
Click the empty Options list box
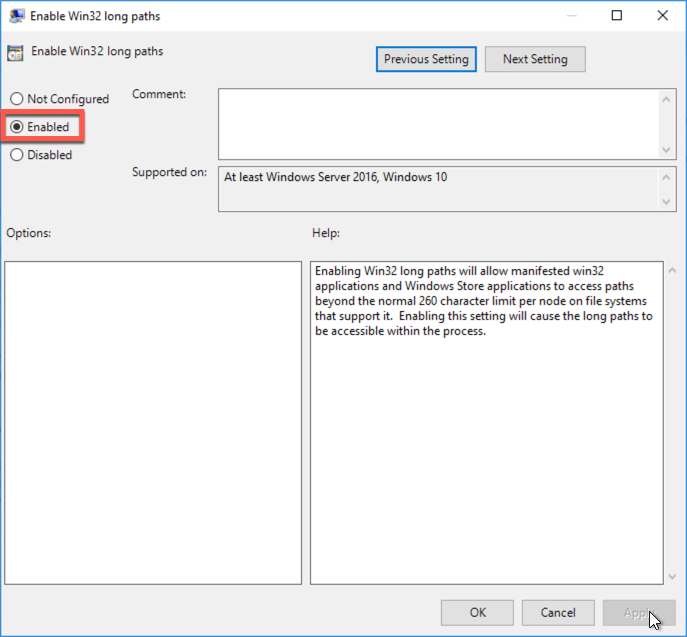(153, 423)
